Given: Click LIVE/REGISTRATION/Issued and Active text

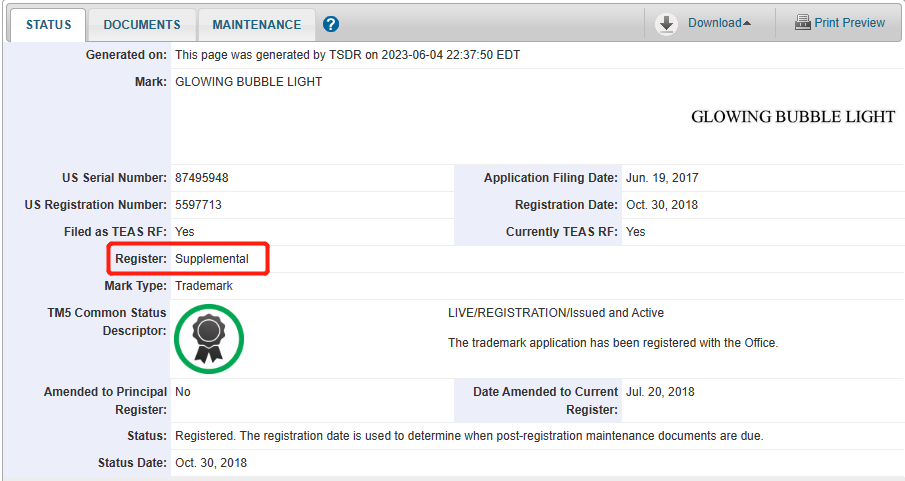Looking at the screenshot, I should 556,313.
